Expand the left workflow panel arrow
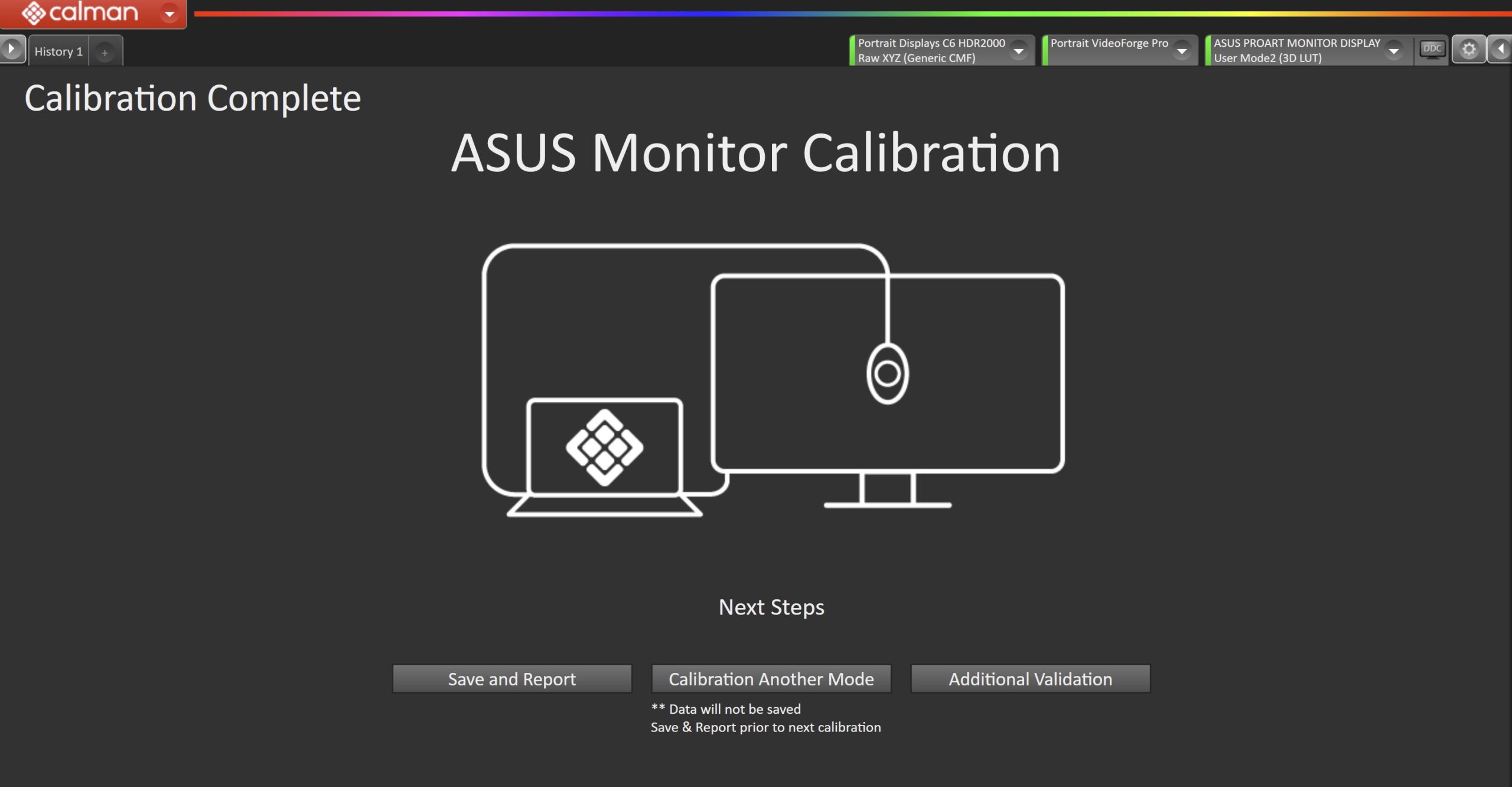This screenshot has width=1512, height=787. click(x=12, y=49)
